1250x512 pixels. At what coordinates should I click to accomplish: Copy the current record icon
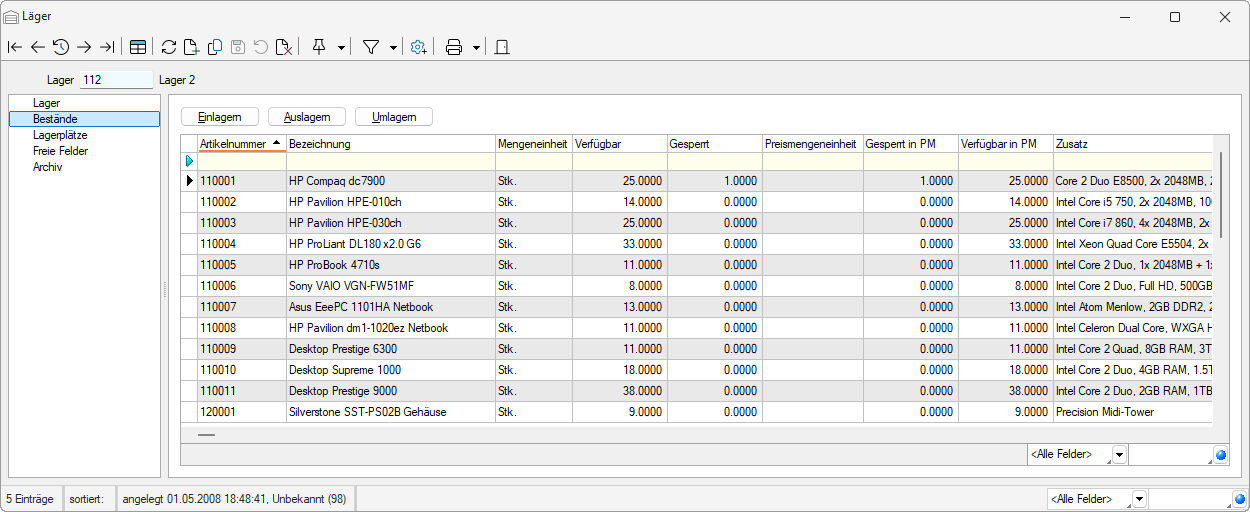click(x=215, y=47)
